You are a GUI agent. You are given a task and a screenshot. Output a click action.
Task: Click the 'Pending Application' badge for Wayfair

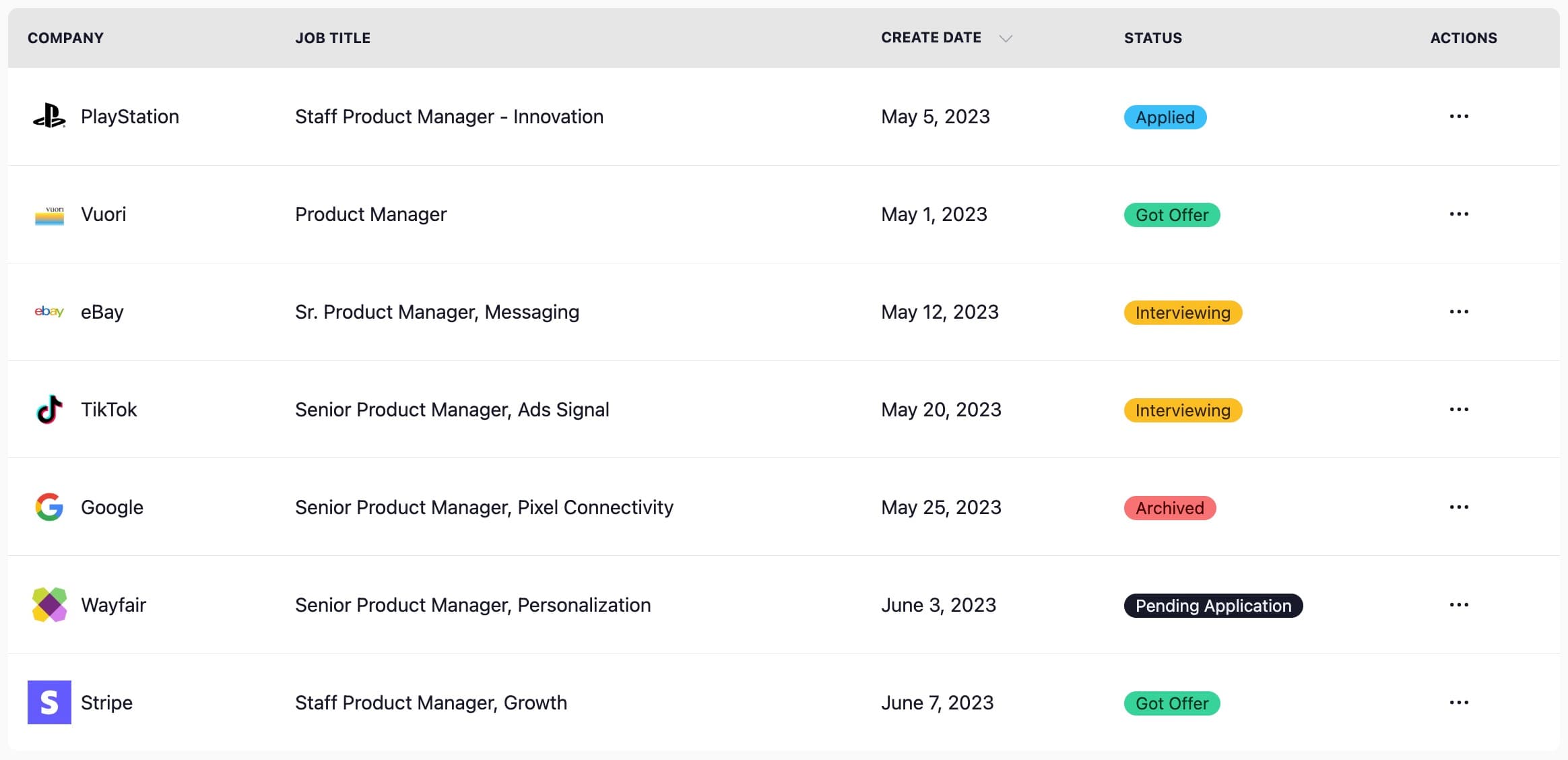pyautogui.click(x=1212, y=604)
